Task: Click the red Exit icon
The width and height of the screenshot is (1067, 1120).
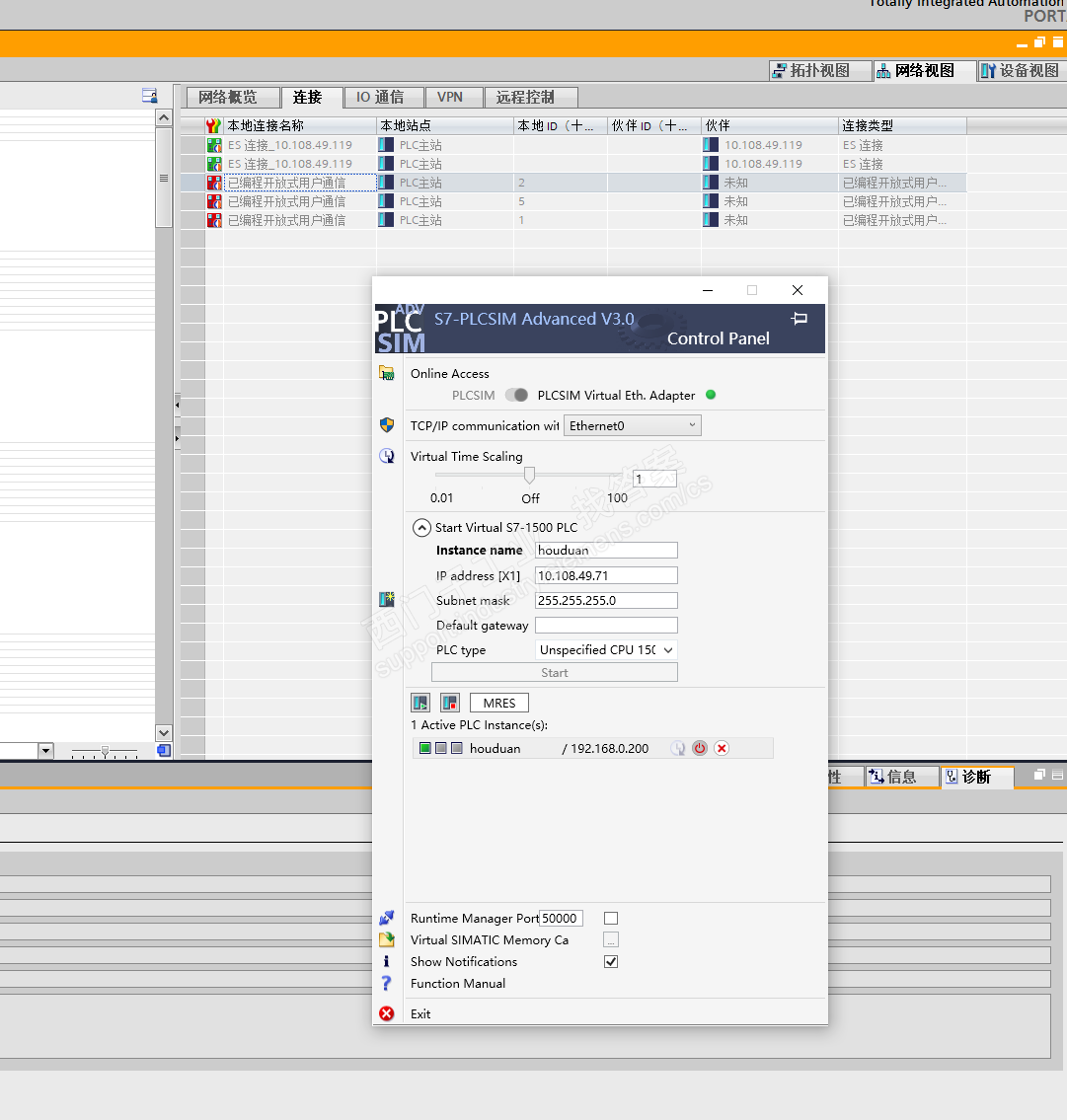Action: [387, 1013]
